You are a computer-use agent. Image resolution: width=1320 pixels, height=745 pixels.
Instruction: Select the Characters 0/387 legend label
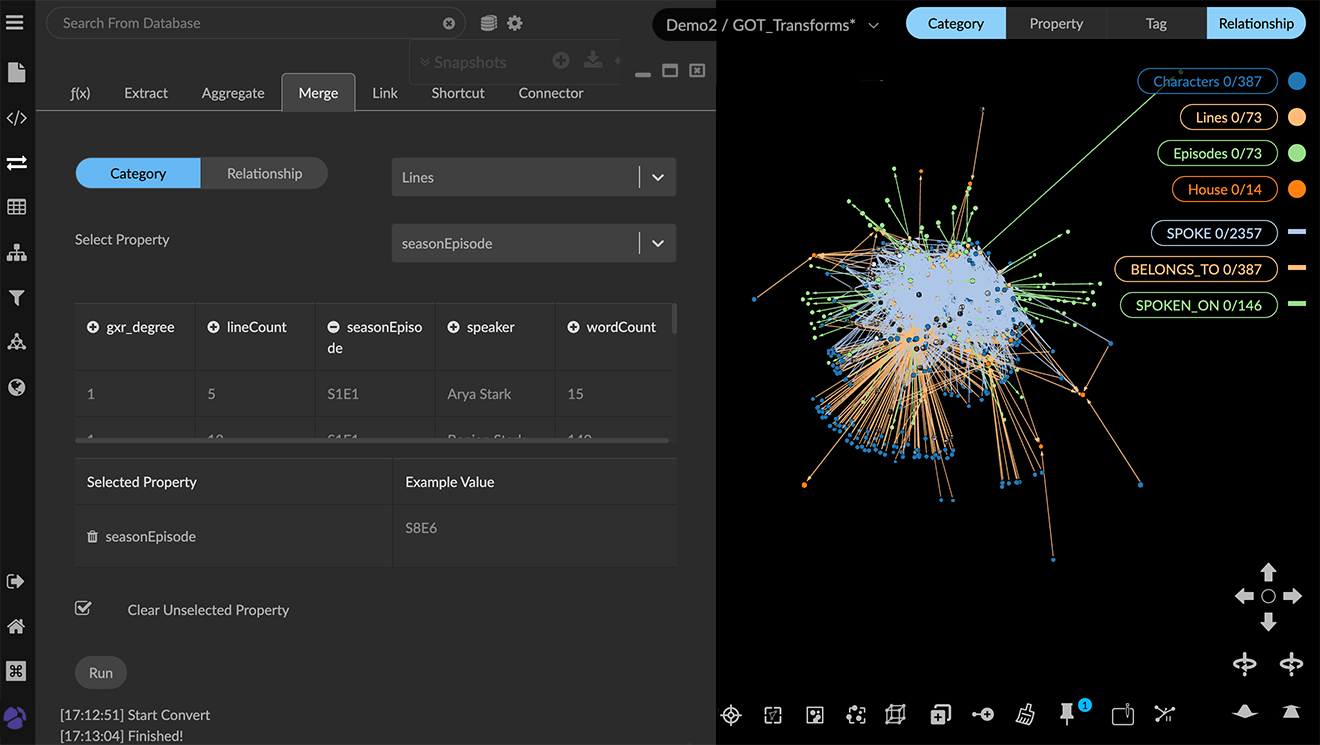pos(1207,82)
